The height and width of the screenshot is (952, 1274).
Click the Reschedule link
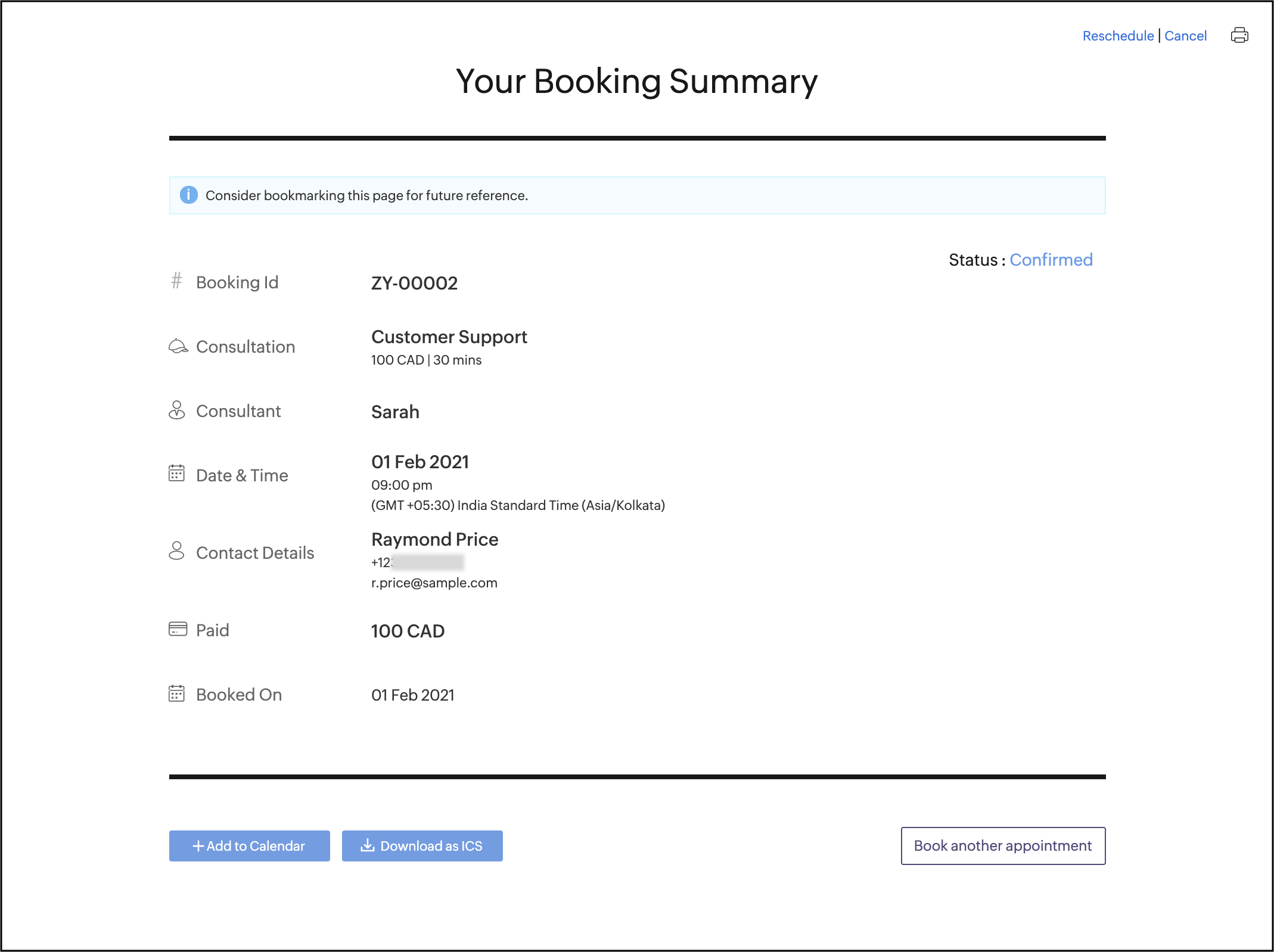pos(1118,36)
